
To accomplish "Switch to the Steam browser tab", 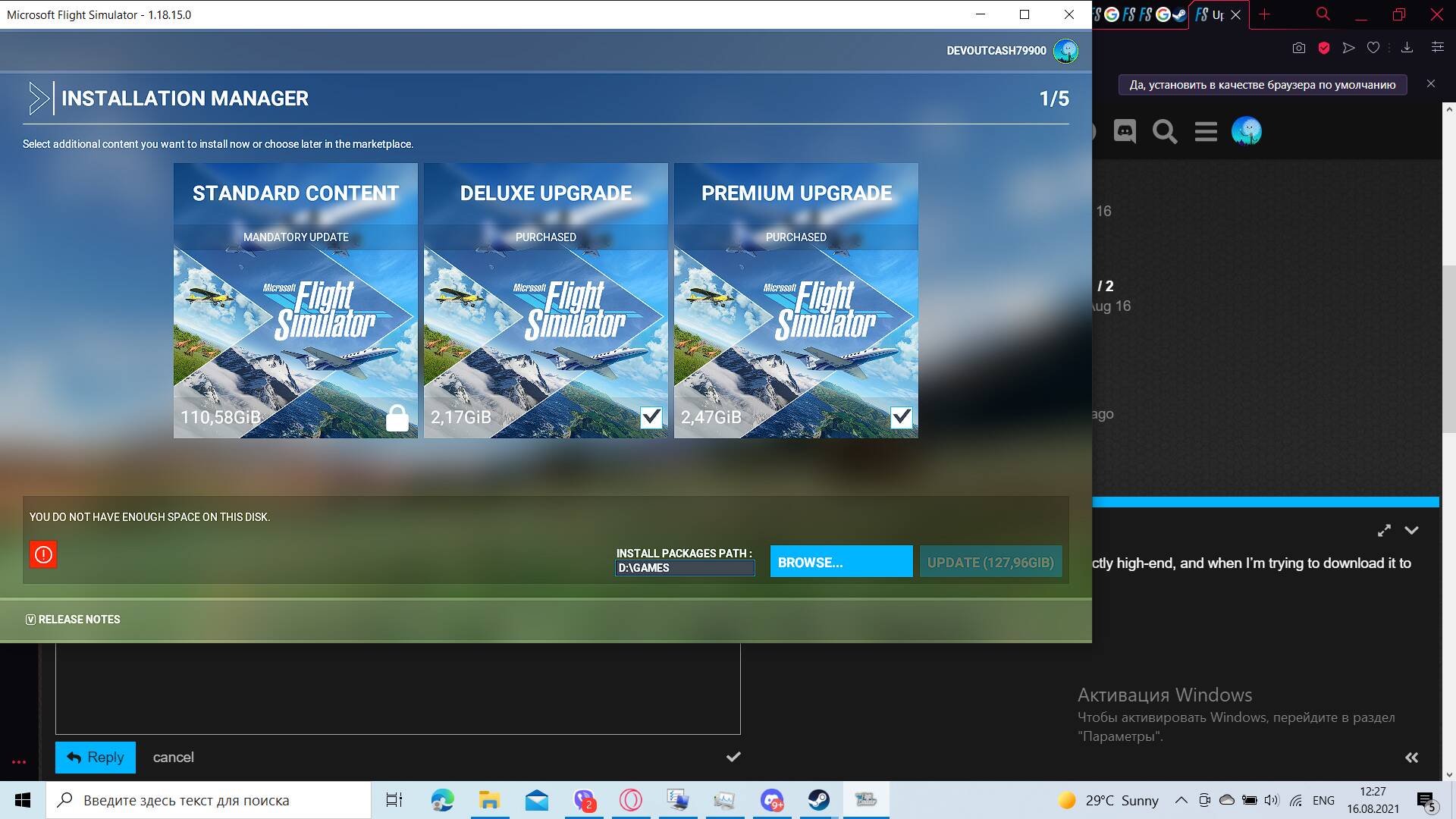I will [x=1179, y=14].
